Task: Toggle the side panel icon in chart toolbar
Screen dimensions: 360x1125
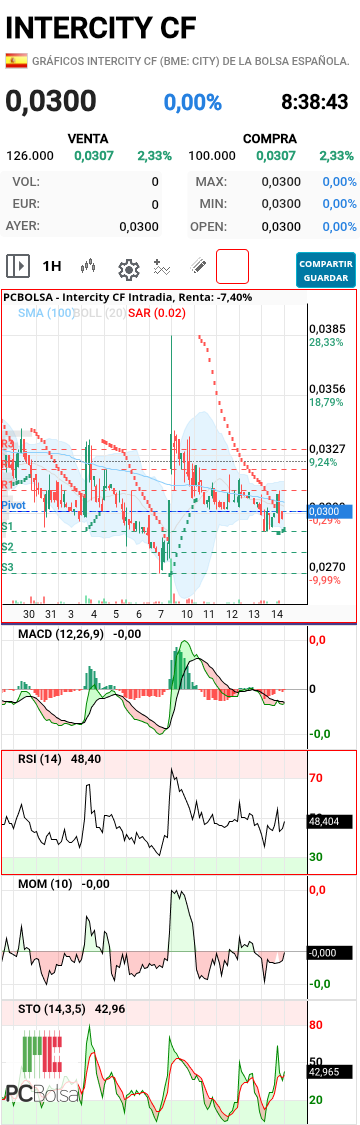Action: click(x=18, y=267)
